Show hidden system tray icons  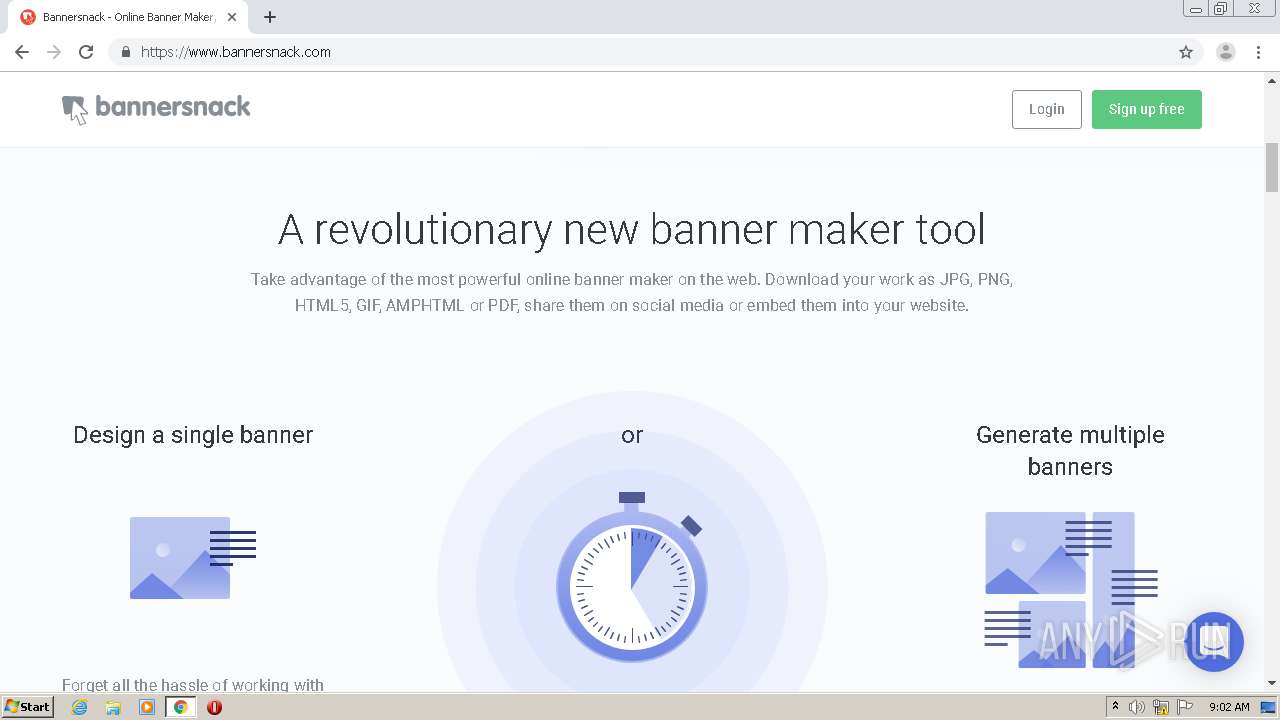[x=1115, y=707]
